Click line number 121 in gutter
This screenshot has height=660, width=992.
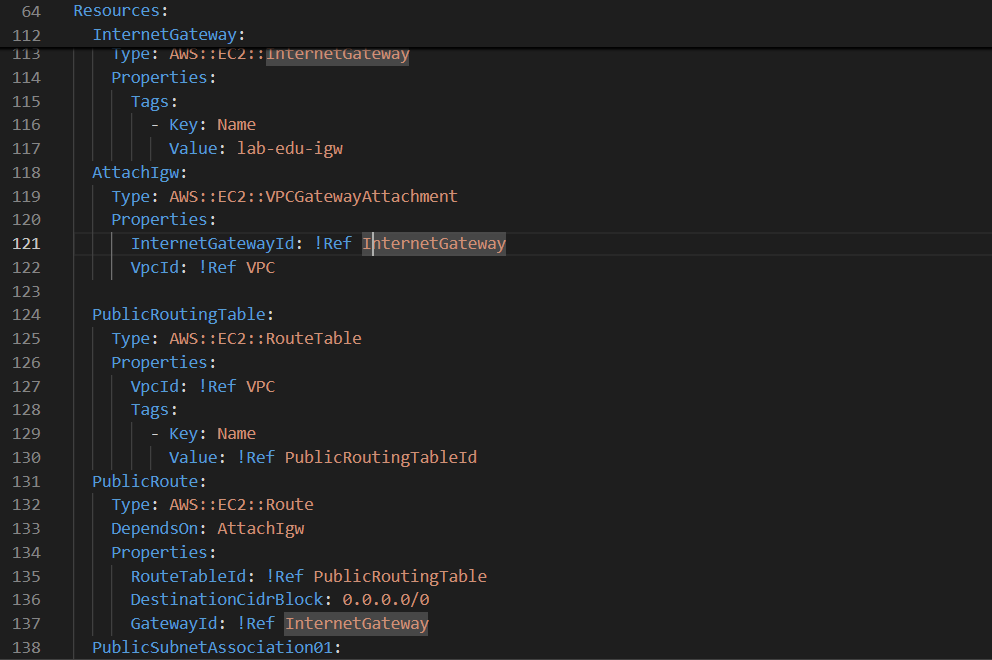[26, 244]
